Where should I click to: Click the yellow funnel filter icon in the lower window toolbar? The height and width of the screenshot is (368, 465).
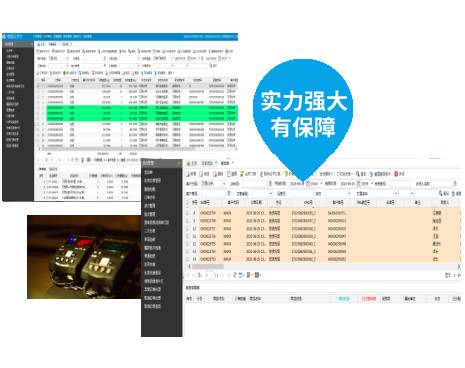coord(242,174)
